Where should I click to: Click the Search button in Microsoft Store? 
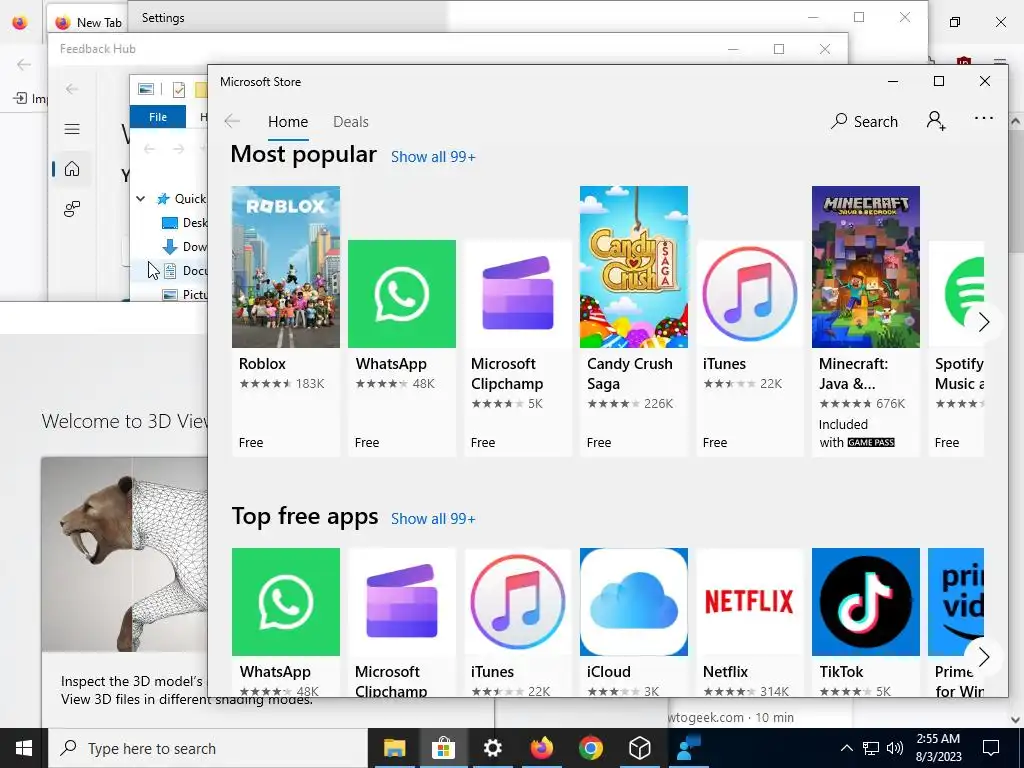[x=864, y=121]
